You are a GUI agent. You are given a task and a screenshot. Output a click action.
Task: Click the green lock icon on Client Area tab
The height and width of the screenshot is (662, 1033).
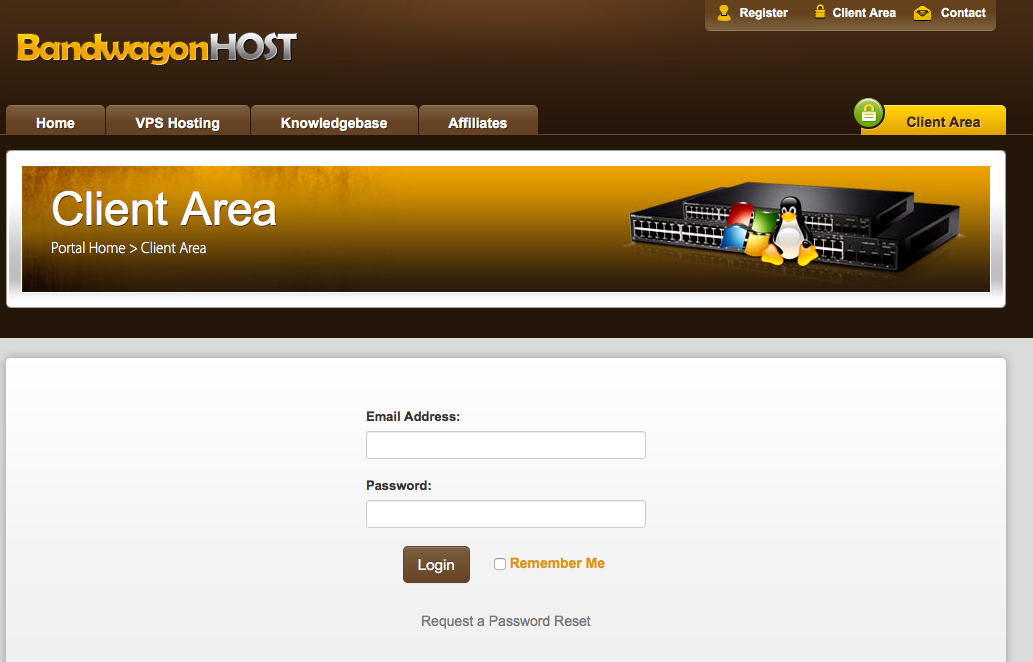click(x=869, y=114)
